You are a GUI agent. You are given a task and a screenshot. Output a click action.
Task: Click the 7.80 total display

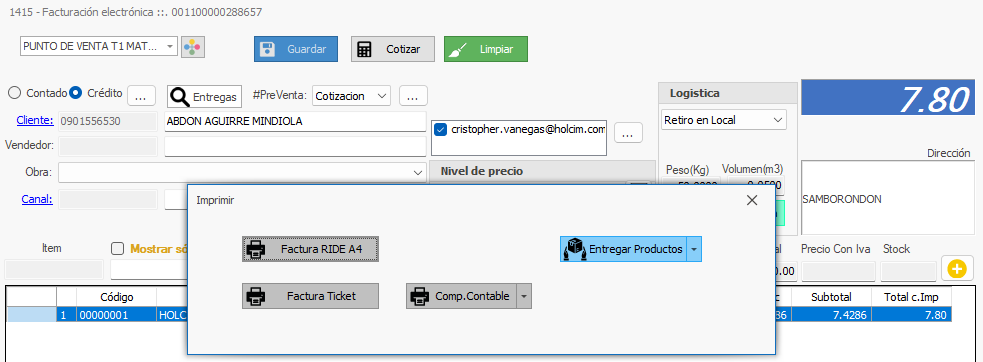pos(889,97)
